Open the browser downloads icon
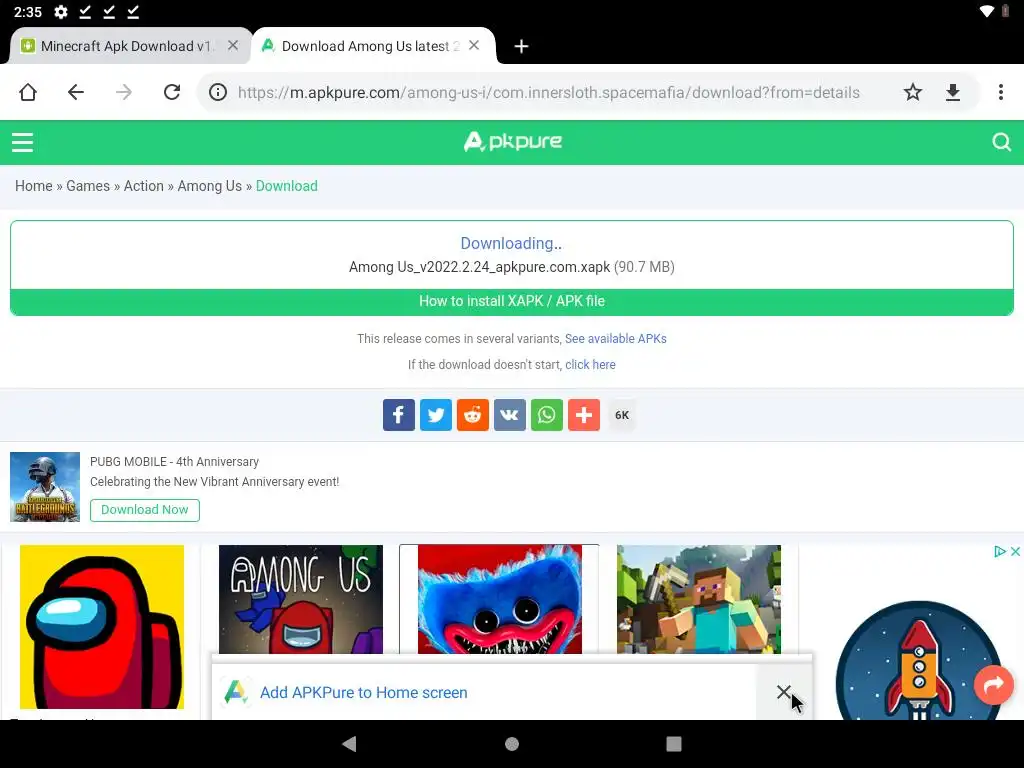This screenshot has height=768, width=1024. pyautogui.click(x=953, y=92)
